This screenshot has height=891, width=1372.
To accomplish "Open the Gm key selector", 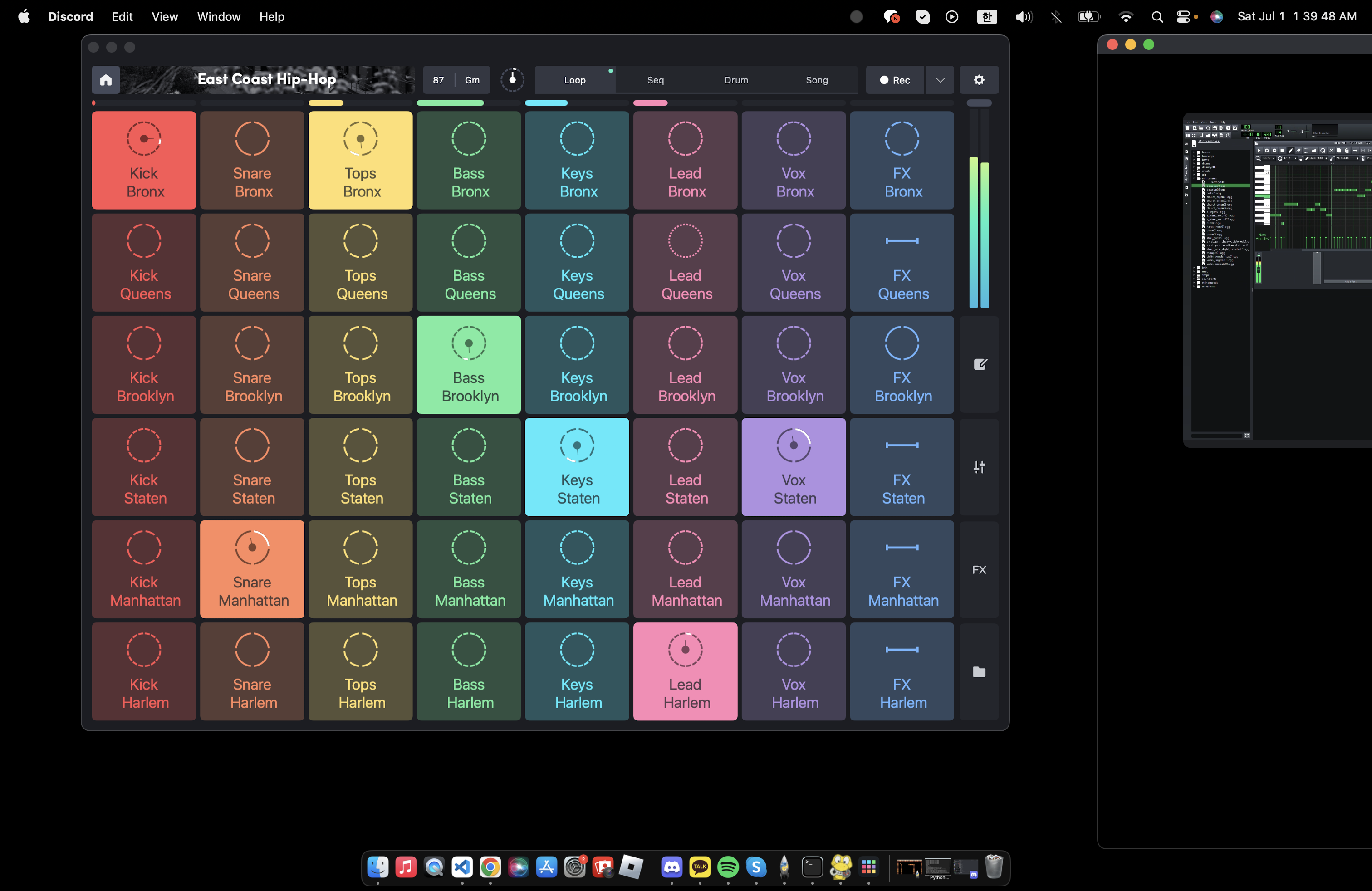I will pos(472,79).
